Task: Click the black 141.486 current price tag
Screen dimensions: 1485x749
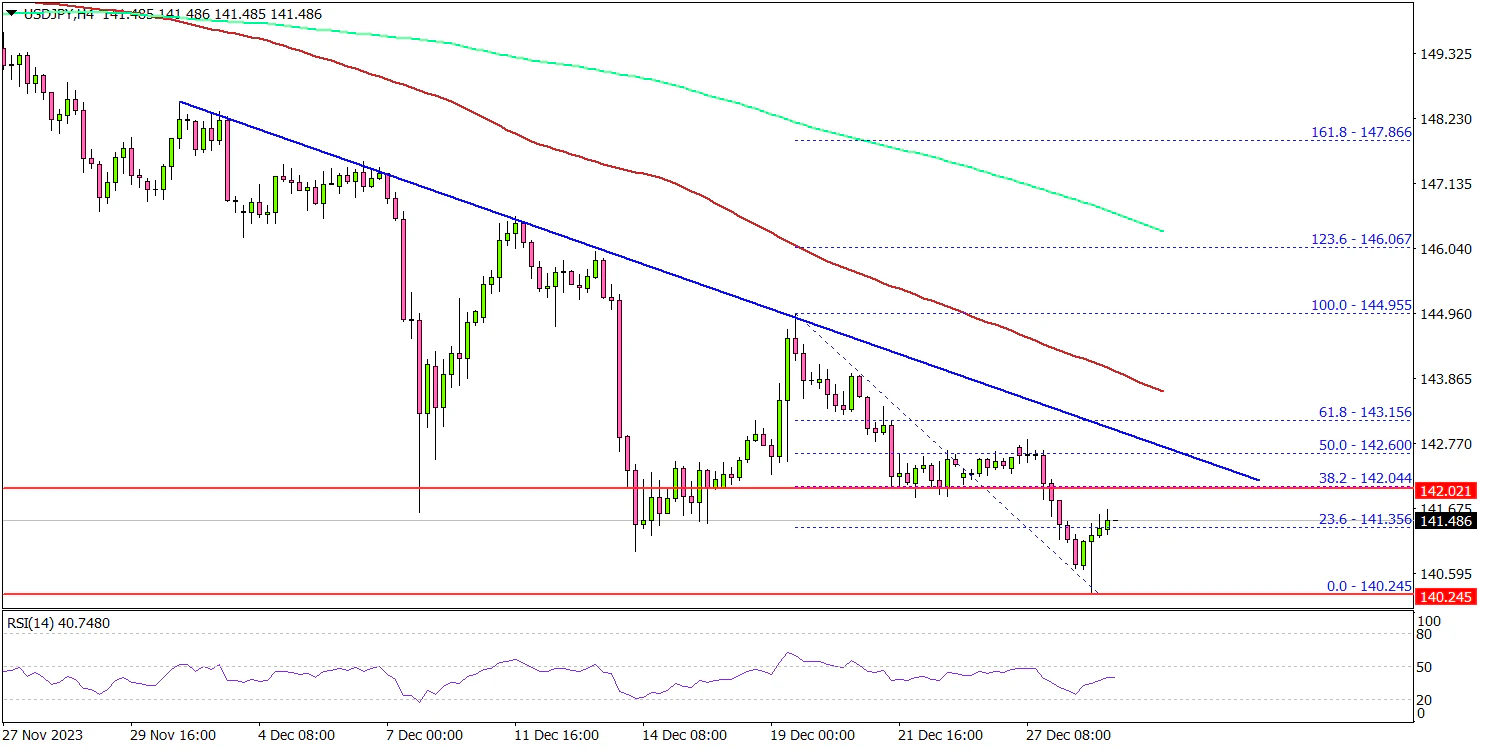Action: [x=1445, y=521]
